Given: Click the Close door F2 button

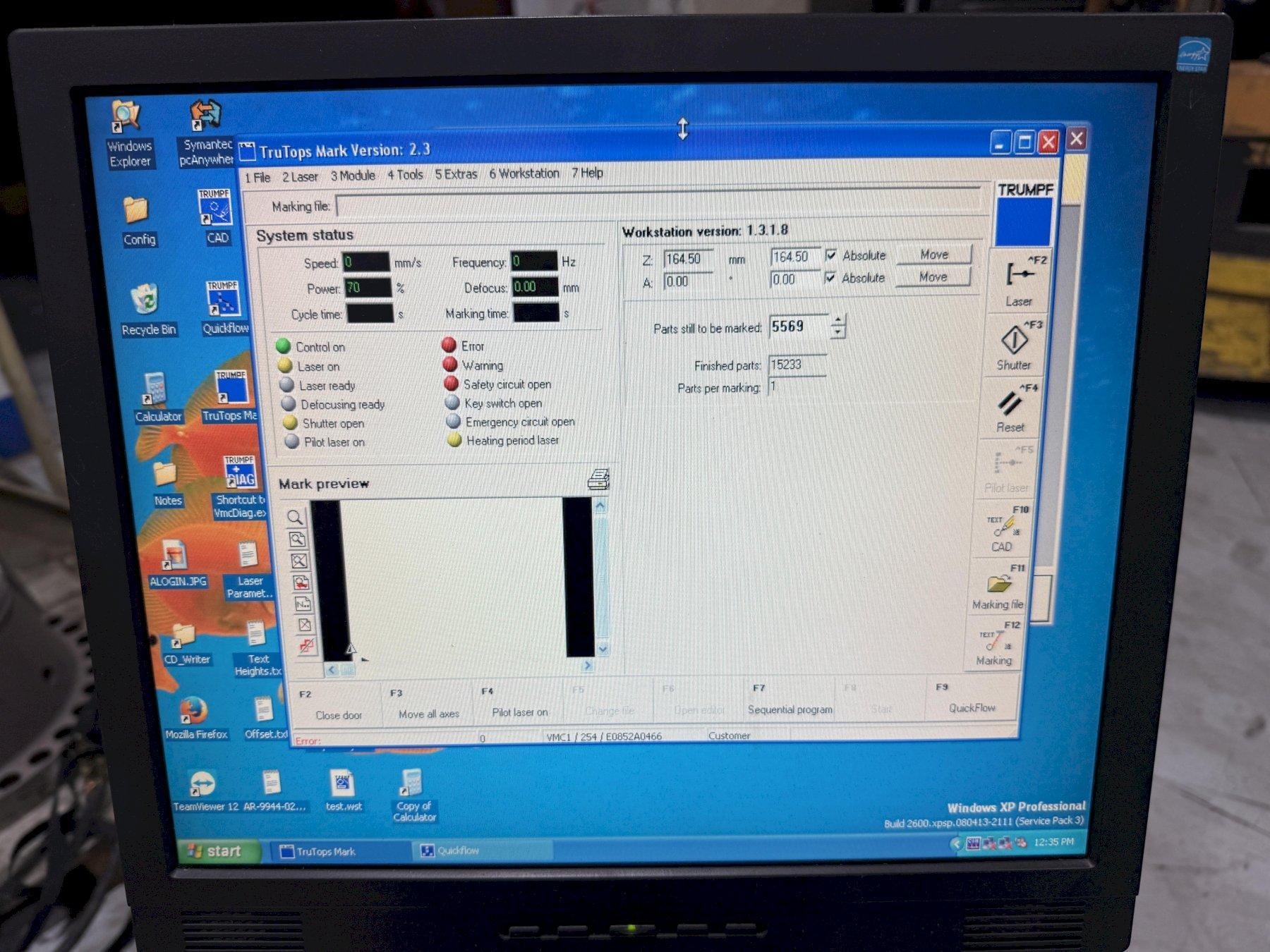Looking at the screenshot, I should click(335, 705).
